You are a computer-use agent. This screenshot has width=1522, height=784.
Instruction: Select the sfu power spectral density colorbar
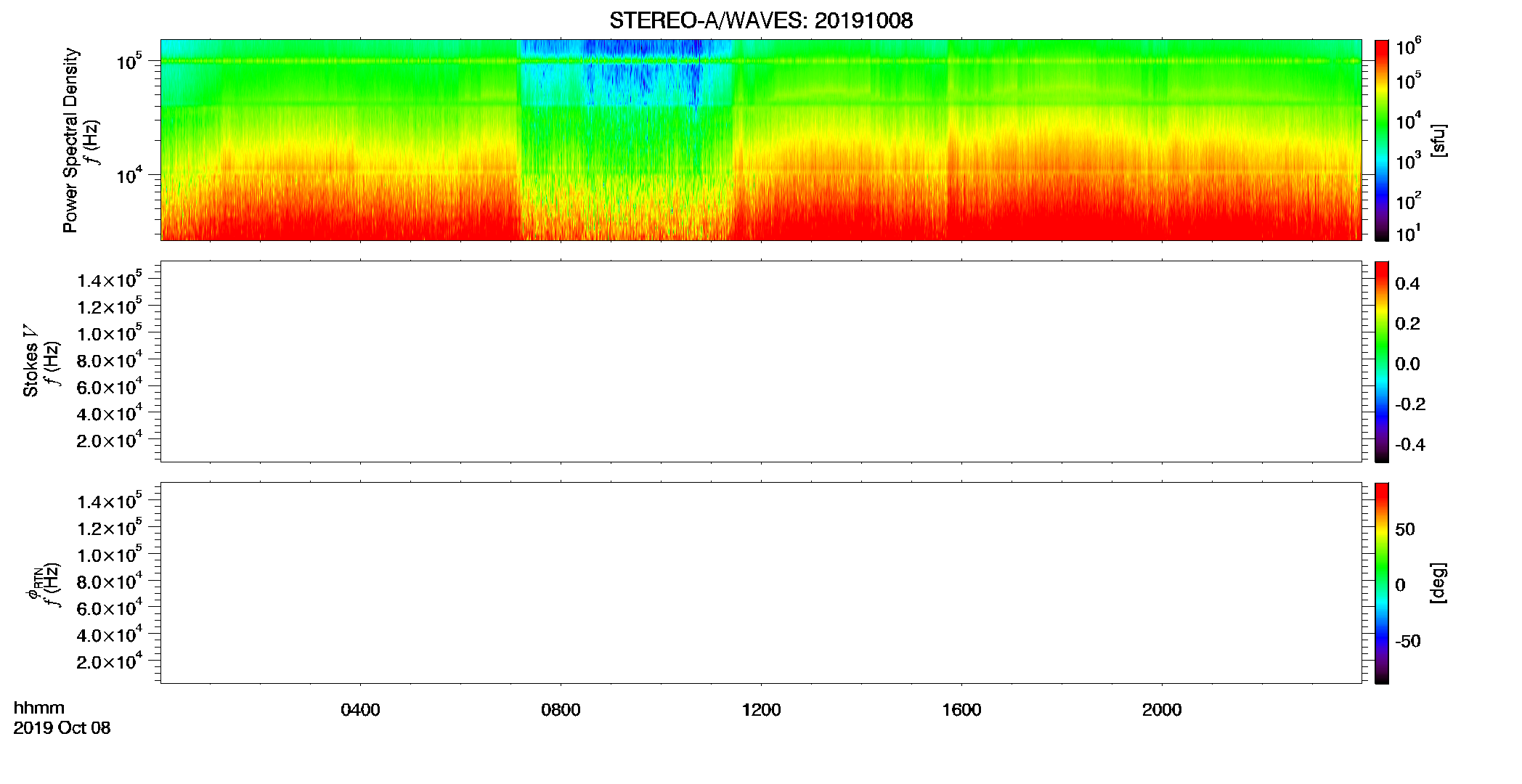[1381, 139]
